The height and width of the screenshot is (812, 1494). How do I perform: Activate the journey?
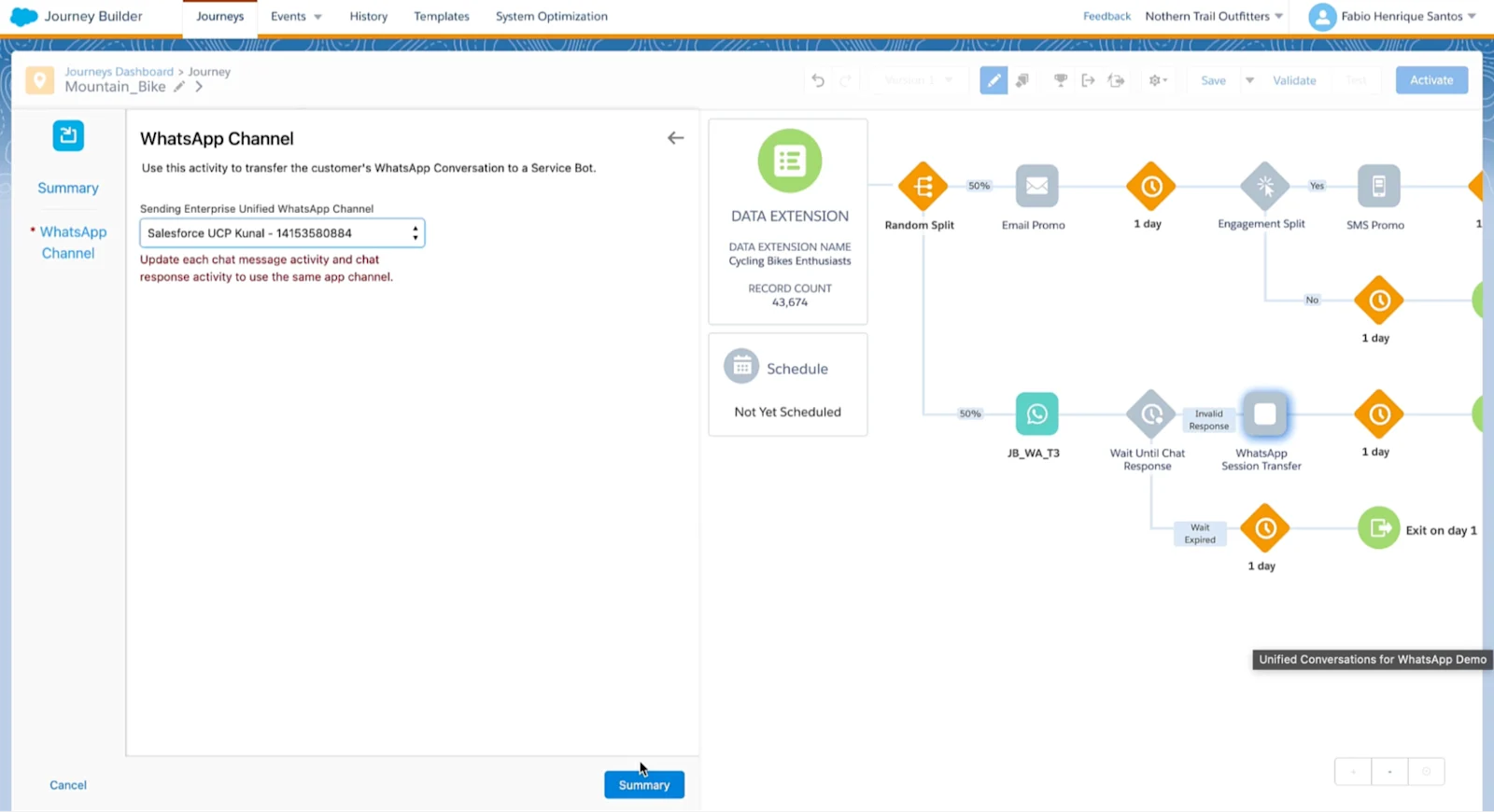1431,80
